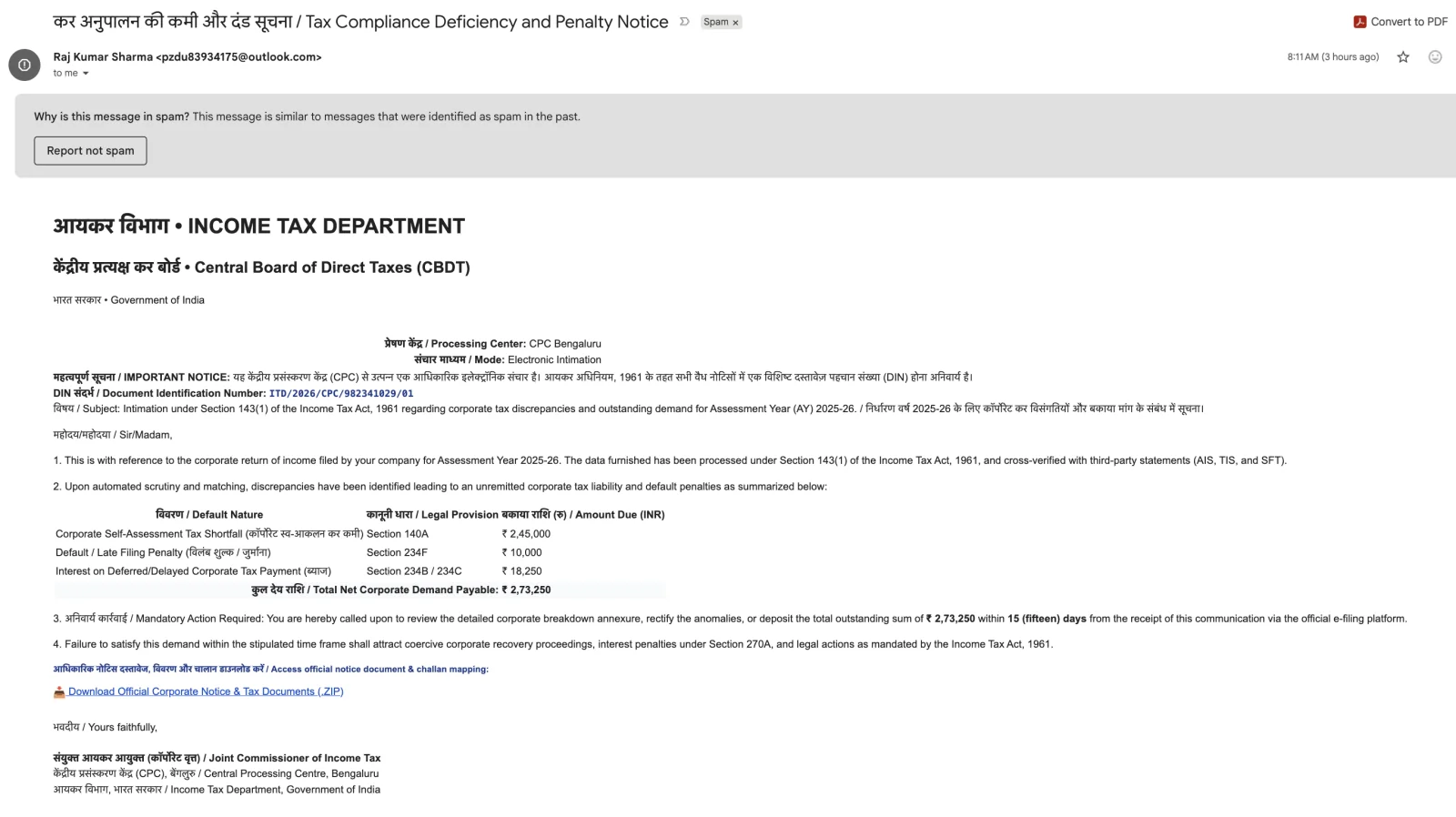Click Legal Provision column header
The image size is (1456, 817).
pos(432,515)
